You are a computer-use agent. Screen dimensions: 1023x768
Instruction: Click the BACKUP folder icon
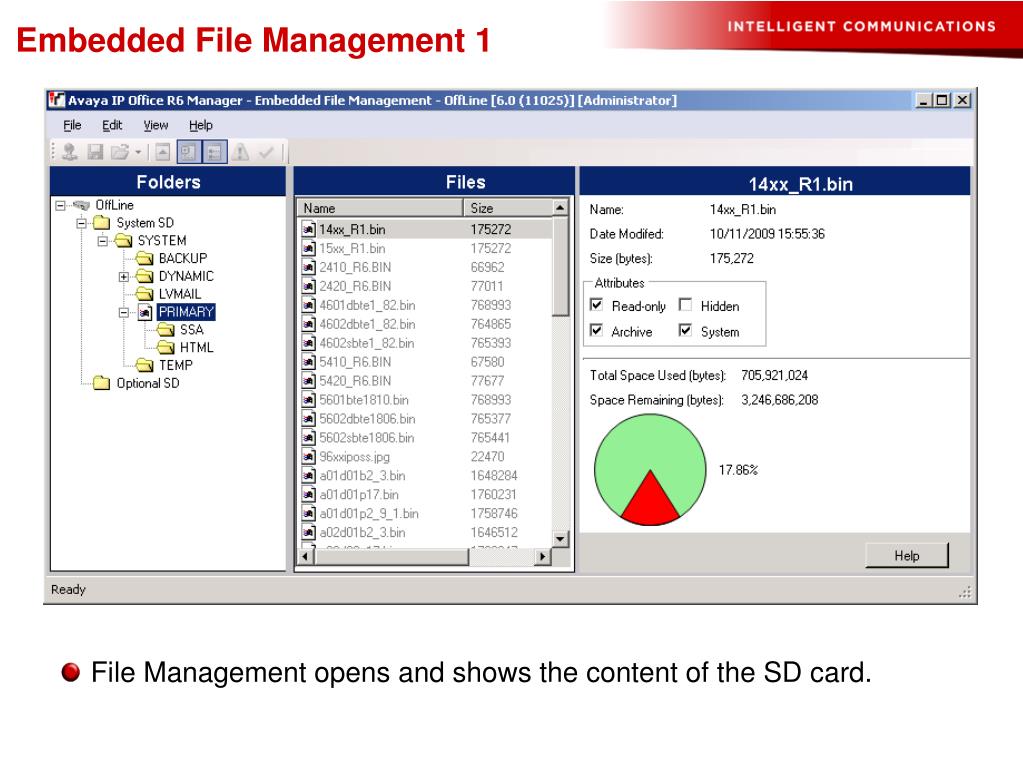144,258
